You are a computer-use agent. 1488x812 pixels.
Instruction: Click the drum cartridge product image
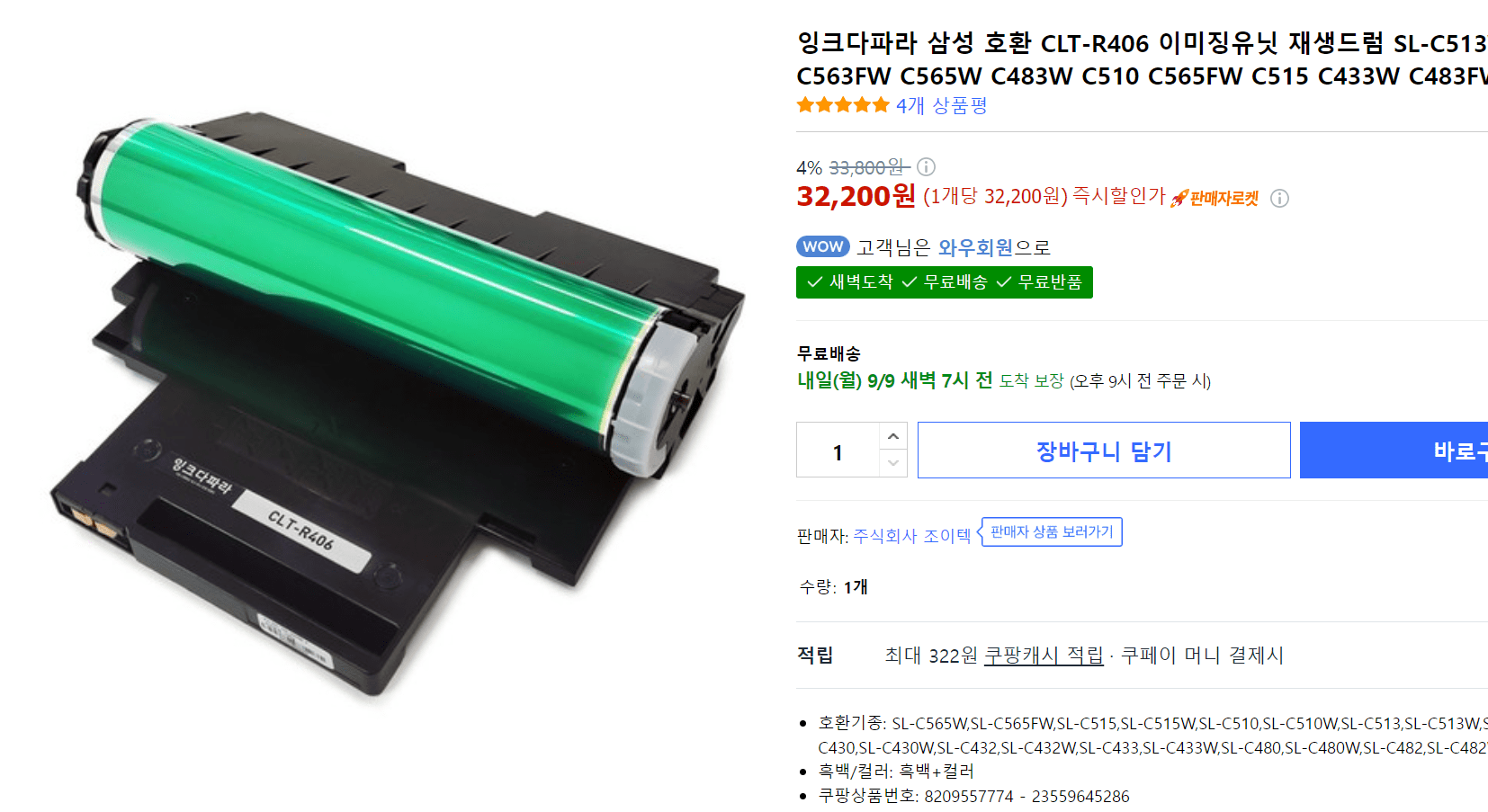click(397, 406)
